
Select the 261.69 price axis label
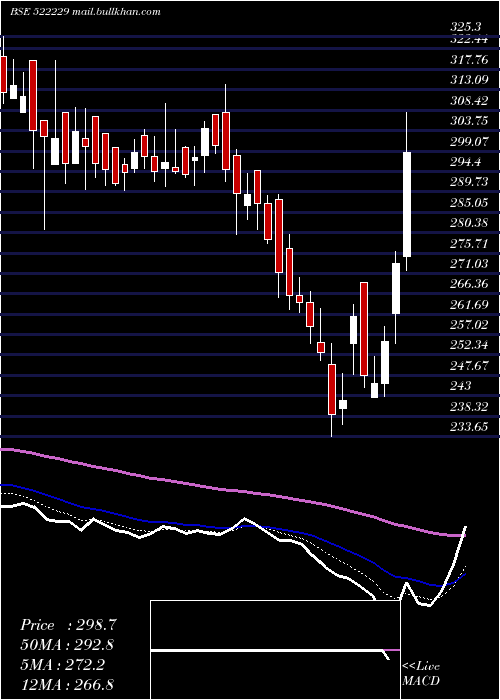pos(469,305)
